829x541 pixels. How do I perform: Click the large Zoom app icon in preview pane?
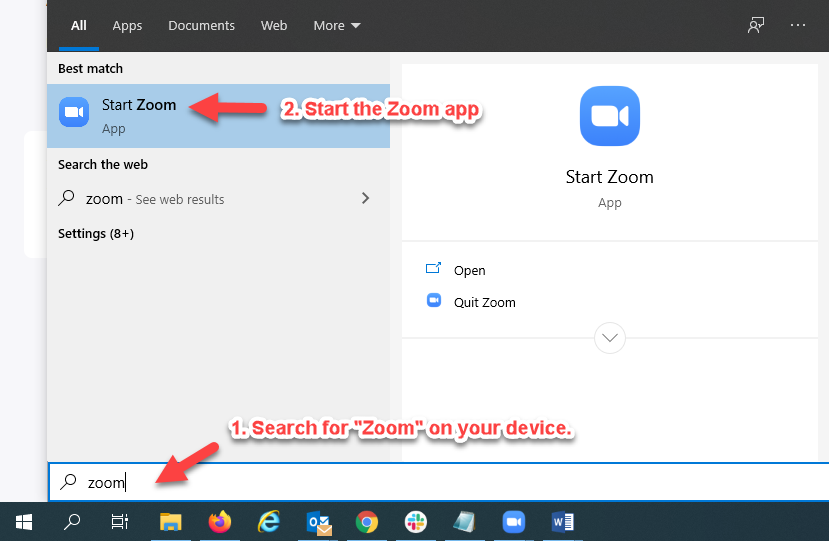(x=610, y=116)
